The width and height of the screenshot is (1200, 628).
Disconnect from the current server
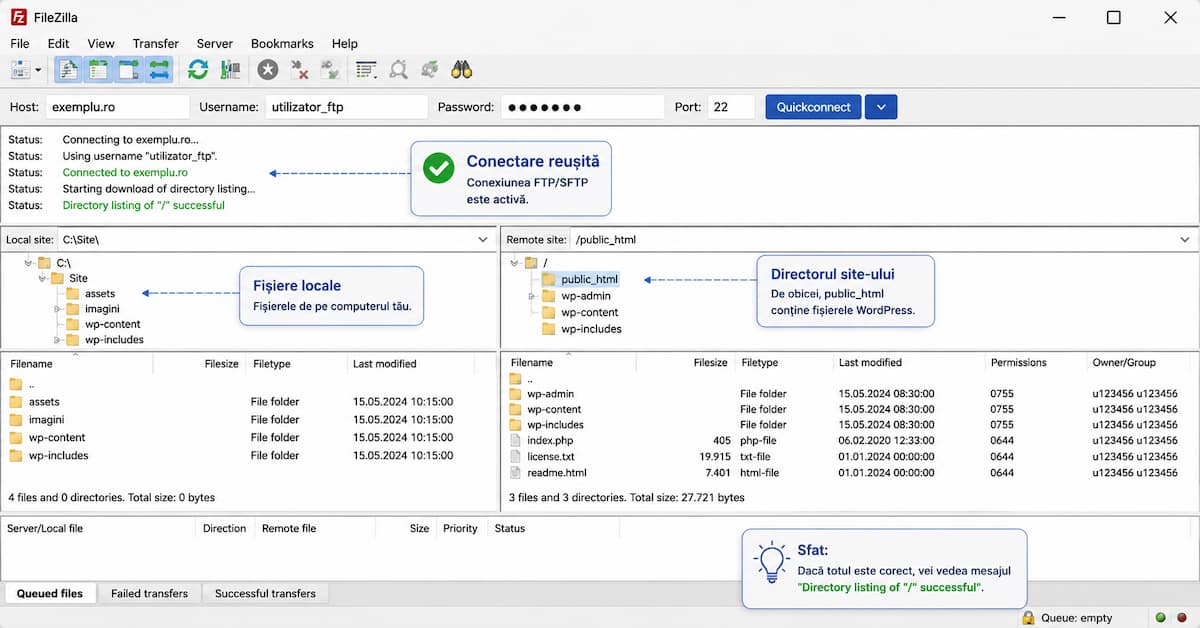click(x=299, y=69)
